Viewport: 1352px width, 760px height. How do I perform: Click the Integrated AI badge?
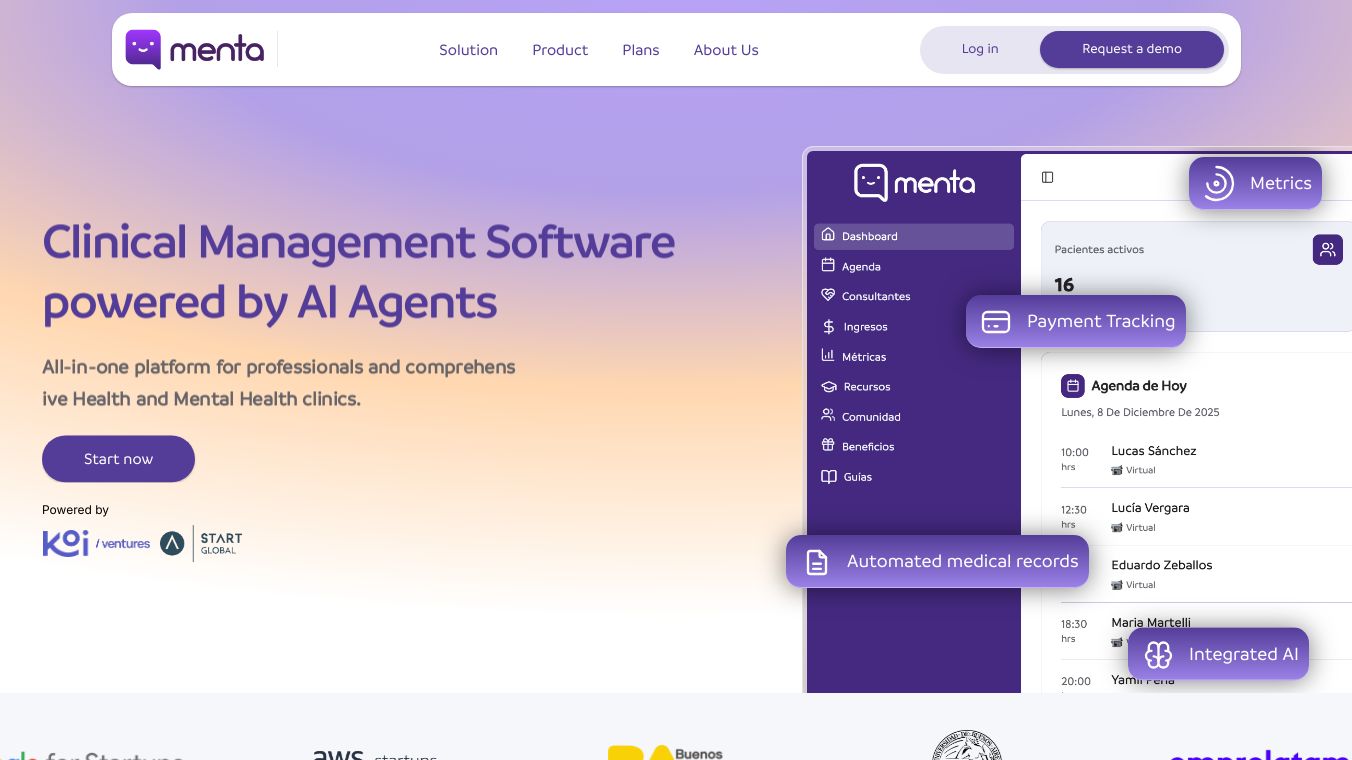point(1218,654)
